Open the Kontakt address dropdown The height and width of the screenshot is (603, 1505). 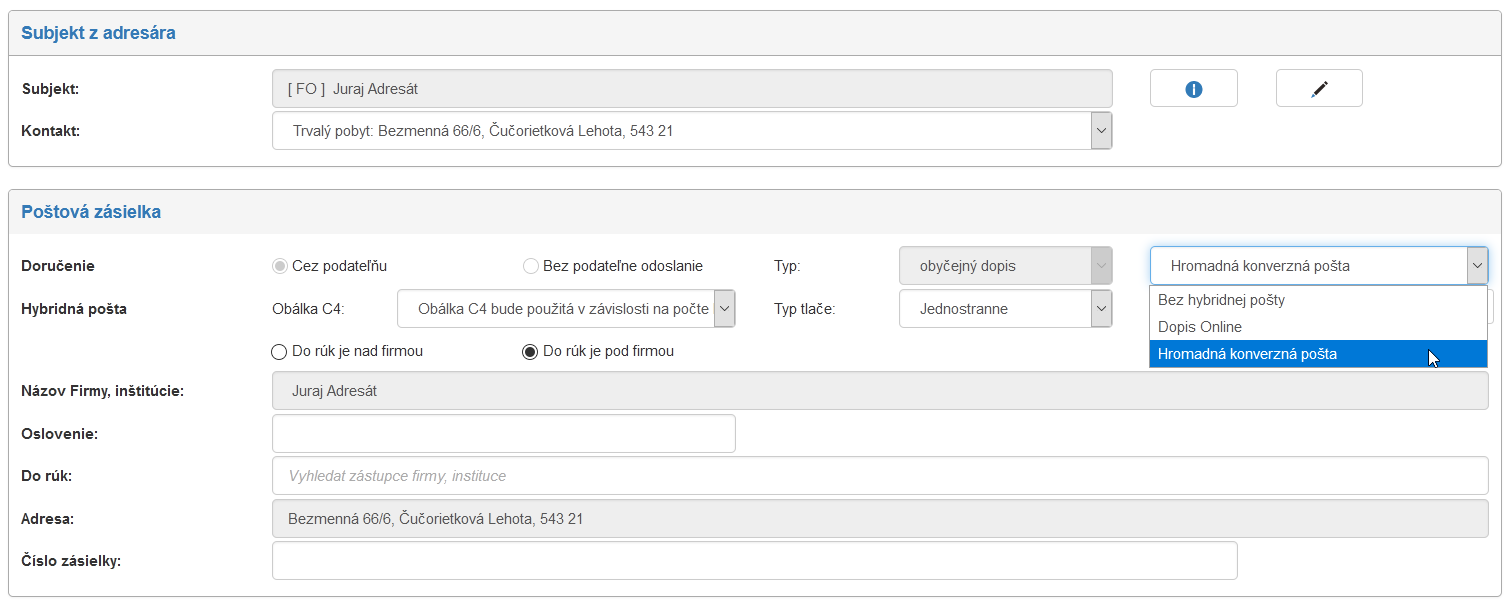1100,130
